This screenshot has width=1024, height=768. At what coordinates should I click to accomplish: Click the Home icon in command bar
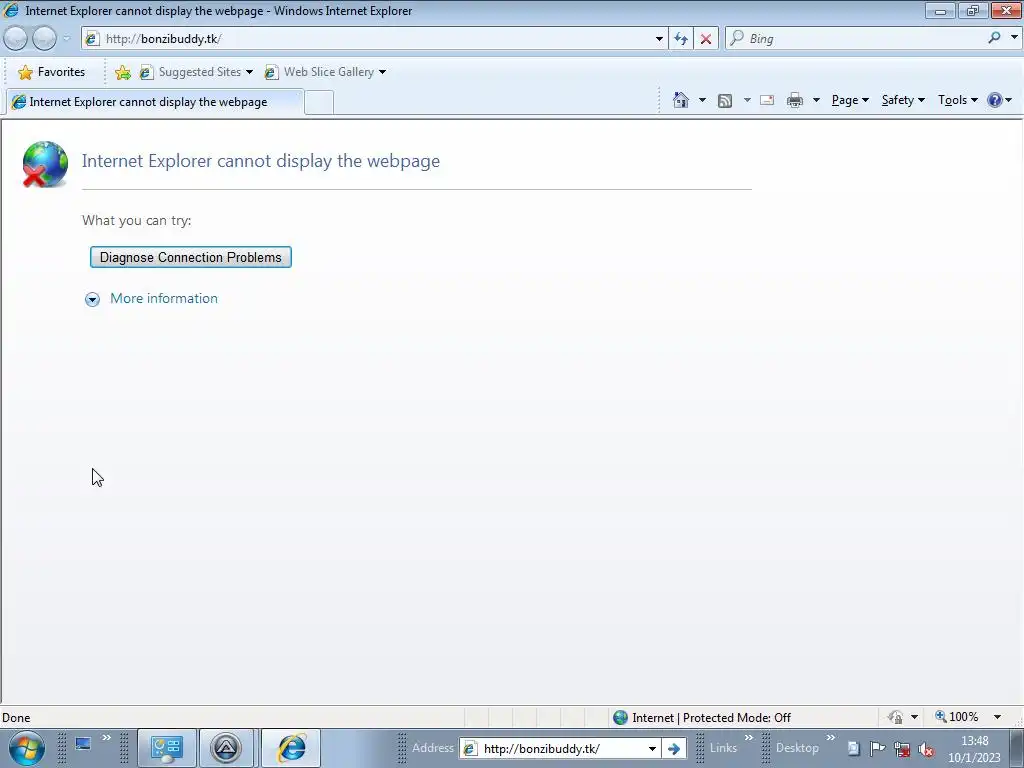pyautogui.click(x=680, y=100)
